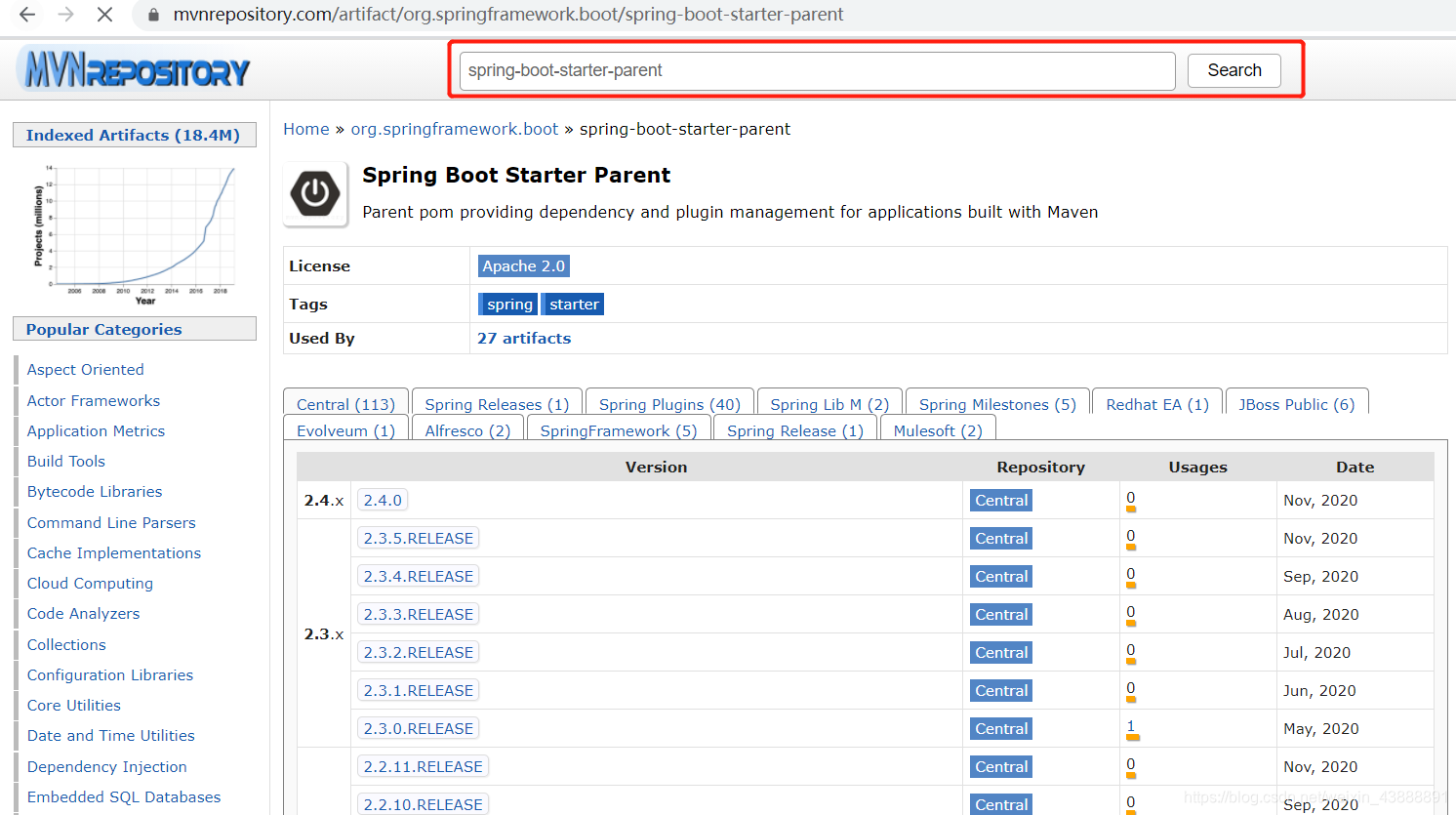Stop page loading with the X icon
Screen dimensions: 1456x815
click(x=105, y=15)
